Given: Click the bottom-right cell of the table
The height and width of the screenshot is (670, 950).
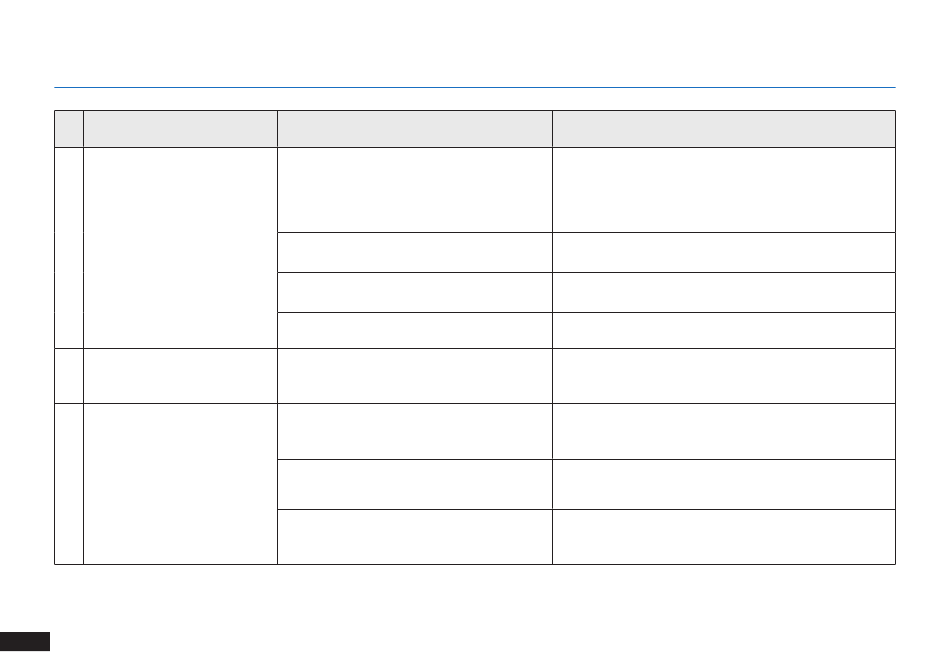Looking at the screenshot, I should (x=724, y=537).
